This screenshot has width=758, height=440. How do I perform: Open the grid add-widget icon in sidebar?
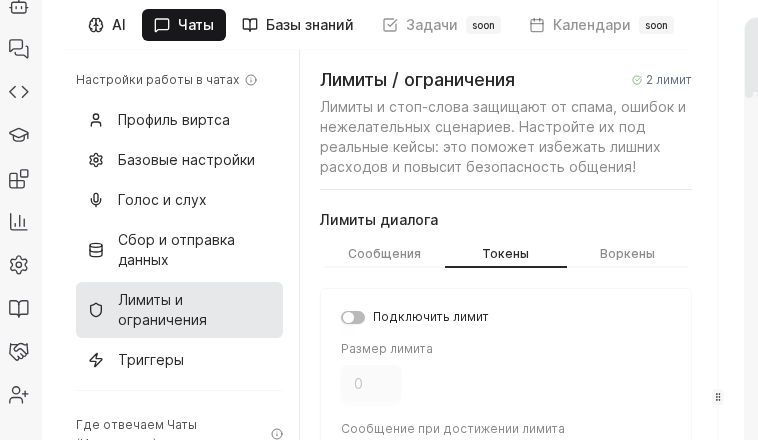18,179
